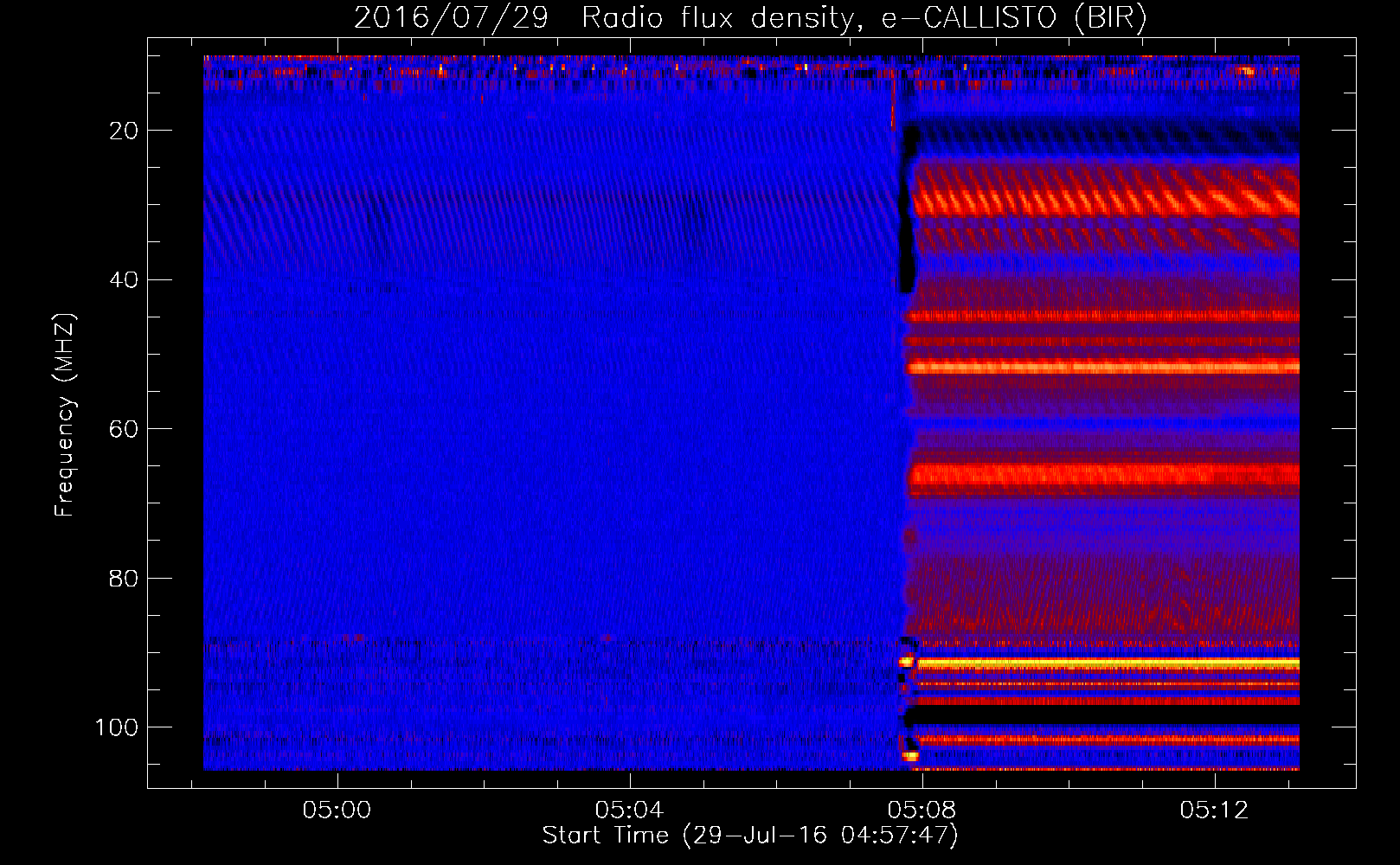1400x865 pixels.
Task: Click the wide red band near 66 MHz
Action: coord(1103,475)
